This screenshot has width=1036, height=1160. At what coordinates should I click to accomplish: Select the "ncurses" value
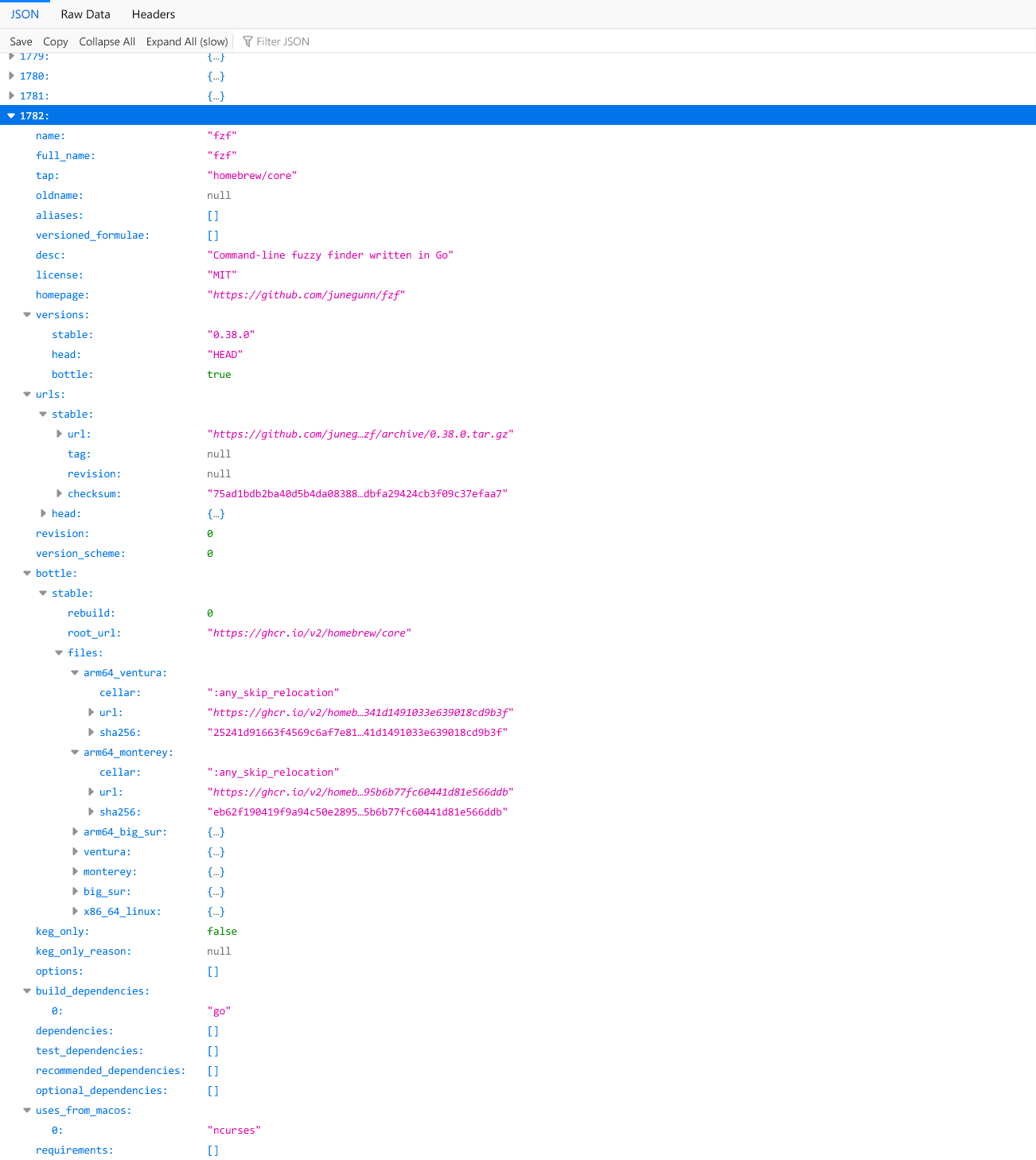234,1130
